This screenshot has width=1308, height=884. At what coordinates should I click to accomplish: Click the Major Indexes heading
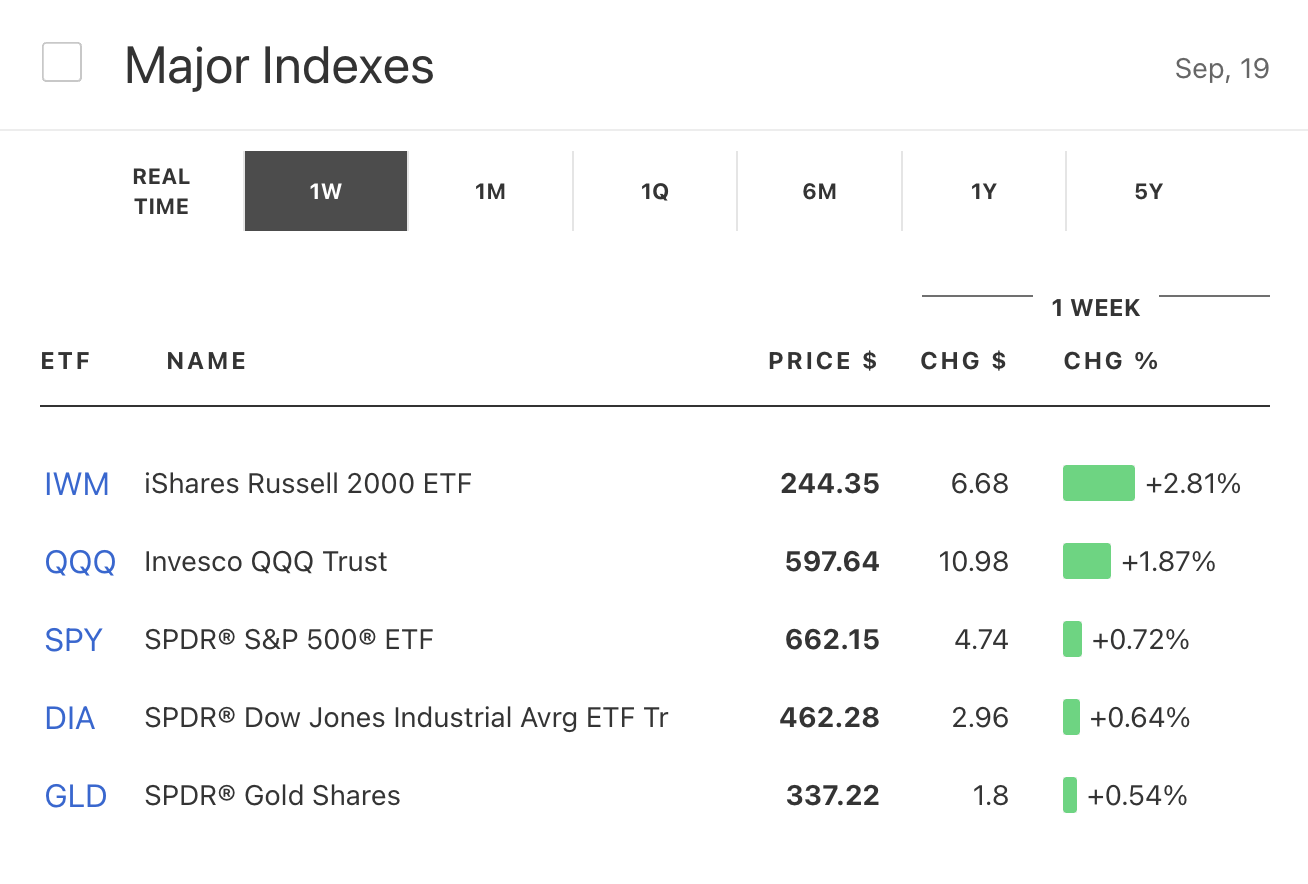pos(279,66)
